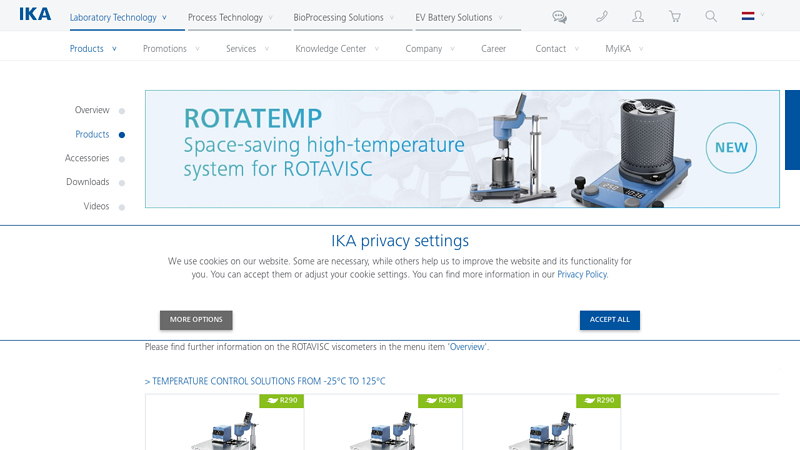Viewport: 800px width, 450px height.
Task: Switch to Laboratory Technology tab
Action: pyautogui.click(x=113, y=17)
